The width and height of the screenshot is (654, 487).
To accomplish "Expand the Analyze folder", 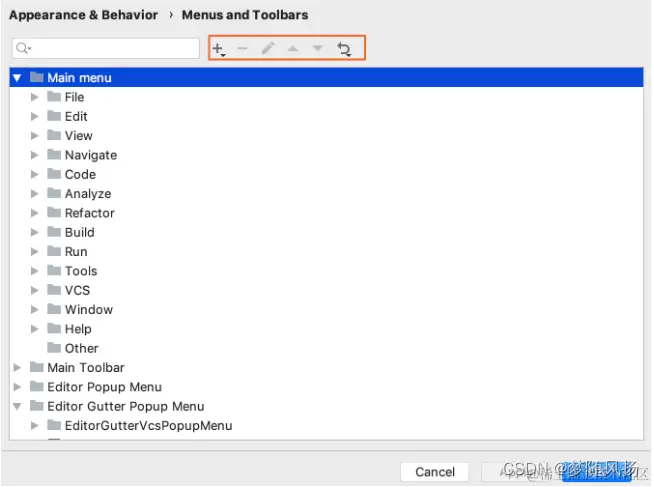I will pyautogui.click(x=34, y=193).
